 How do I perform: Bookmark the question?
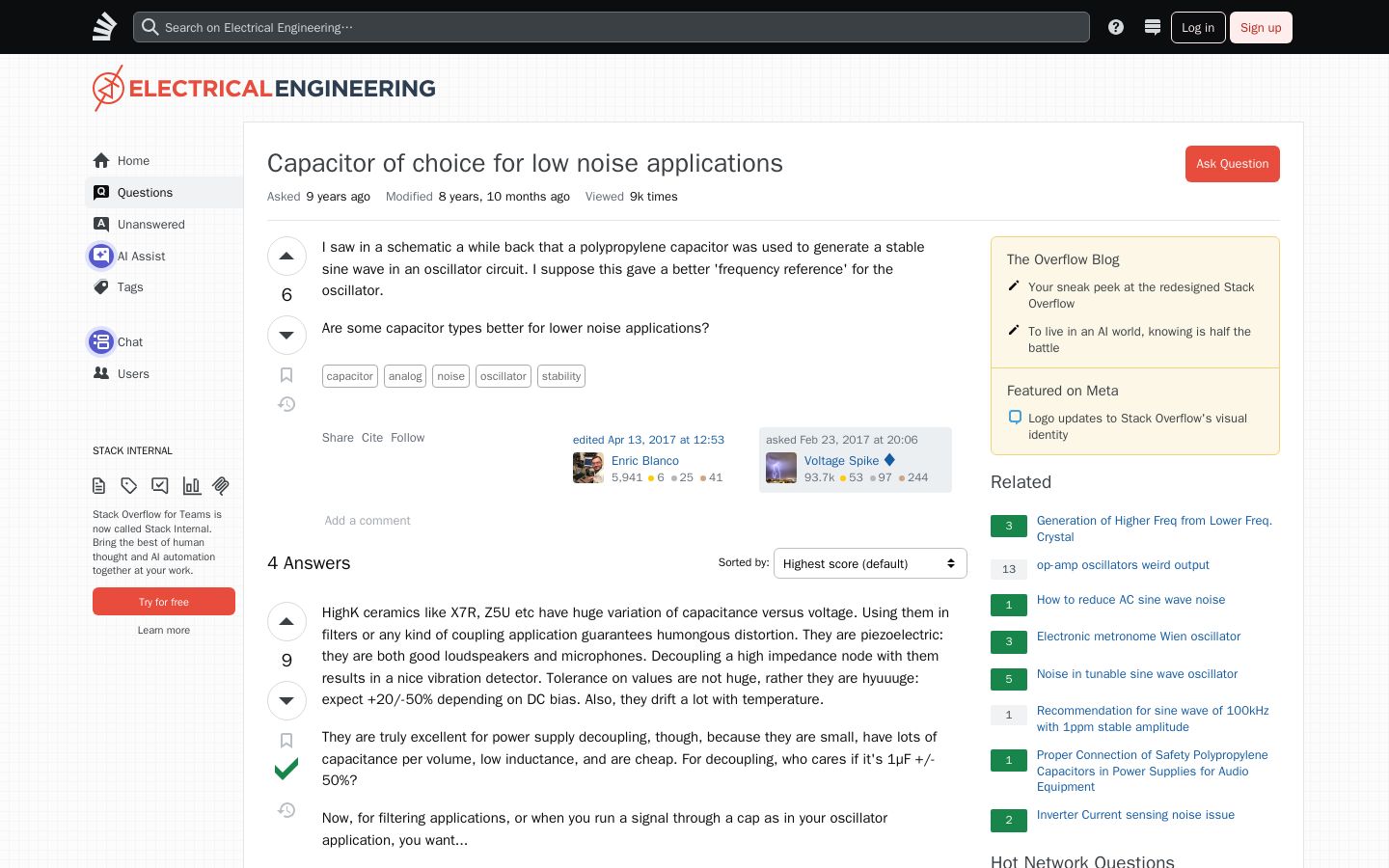286,375
